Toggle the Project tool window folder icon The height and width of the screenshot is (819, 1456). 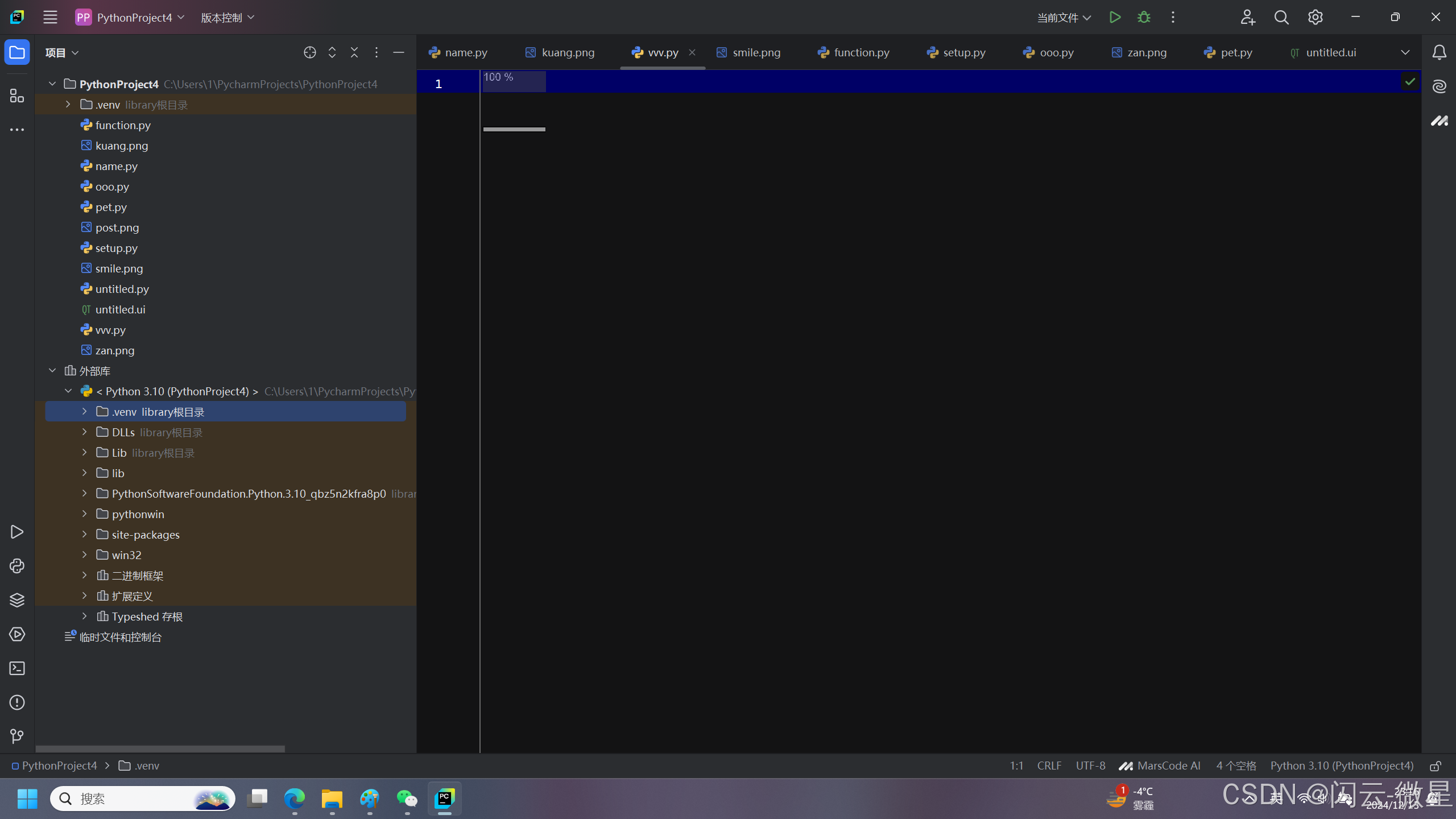17,52
